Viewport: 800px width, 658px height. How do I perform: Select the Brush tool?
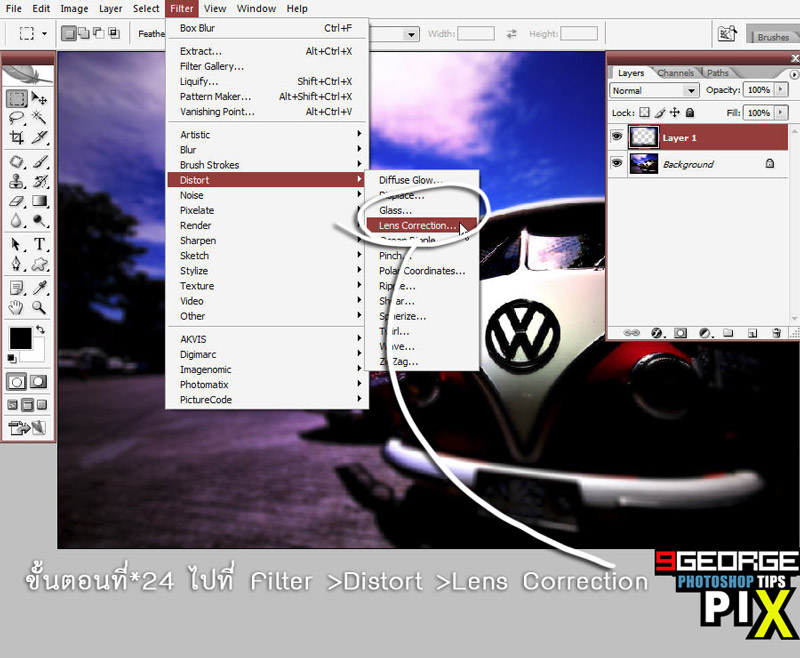click(39, 162)
